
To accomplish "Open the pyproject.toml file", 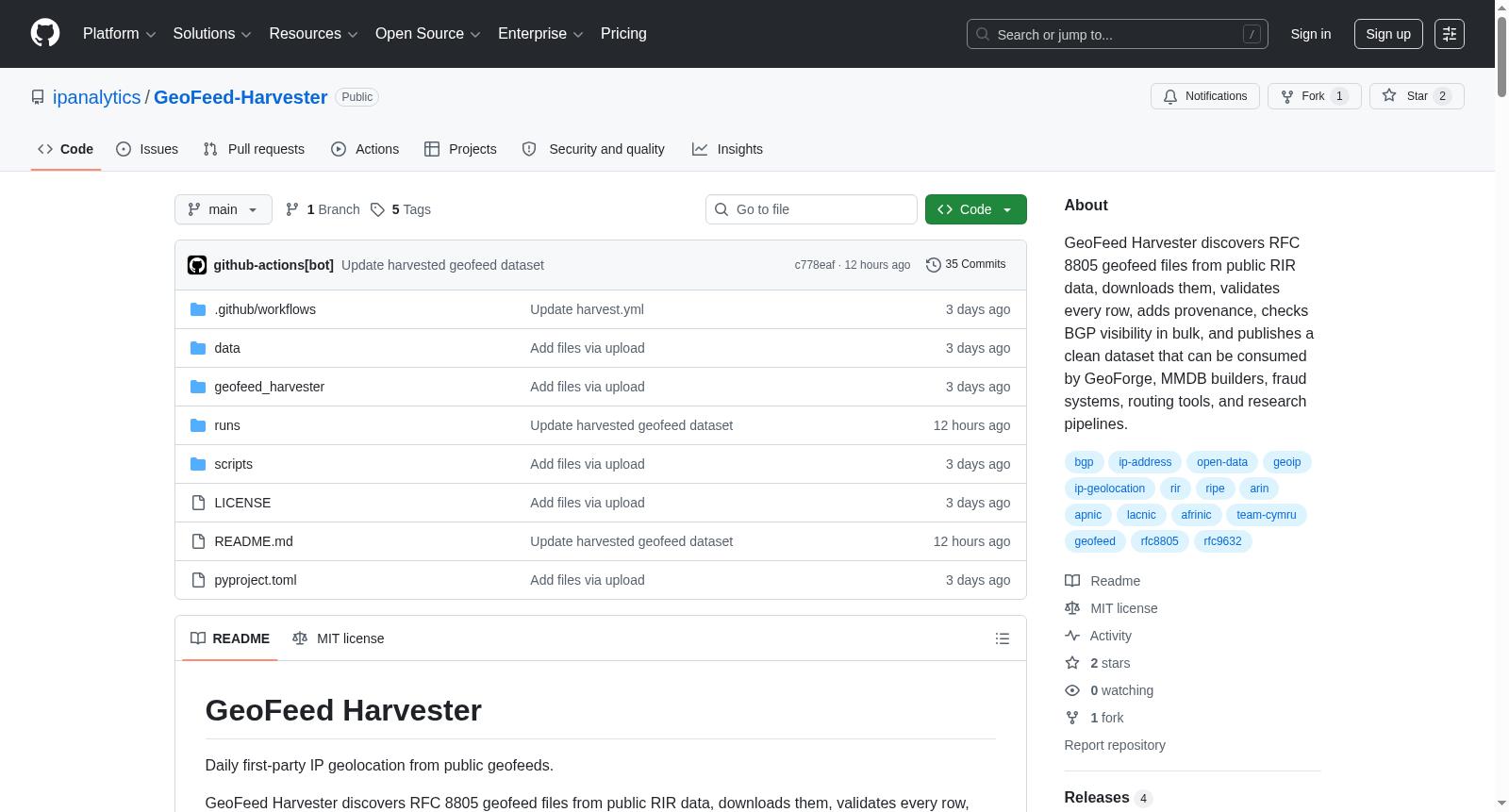I will click(256, 580).
